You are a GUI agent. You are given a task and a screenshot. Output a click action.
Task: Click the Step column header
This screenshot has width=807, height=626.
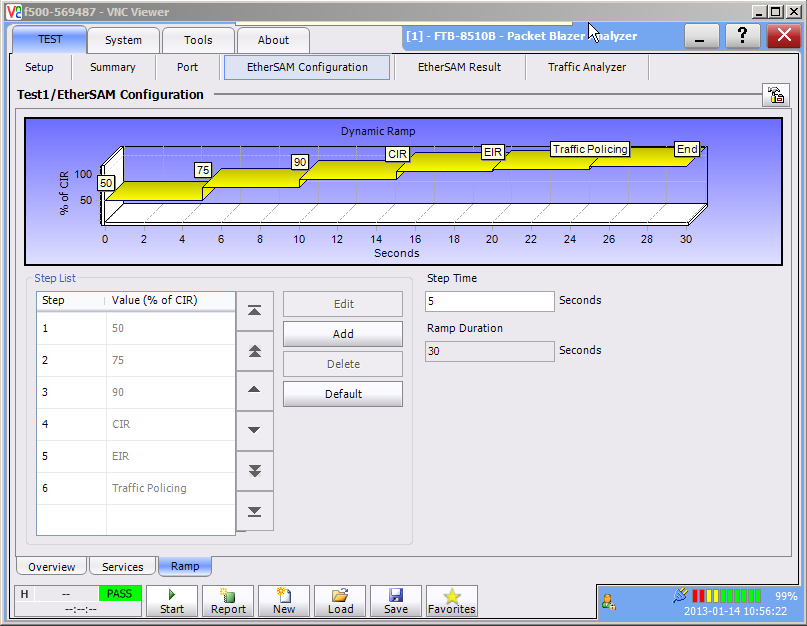(x=71, y=301)
